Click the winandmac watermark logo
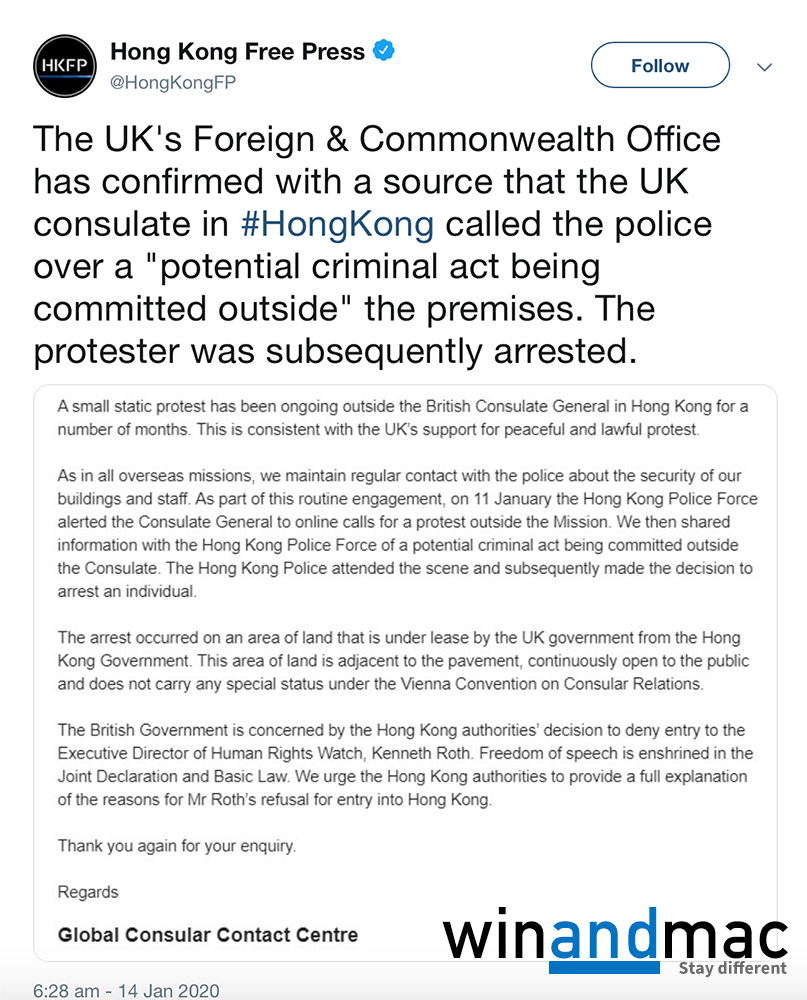The image size is (807, 1000). (x=614, y=937)
